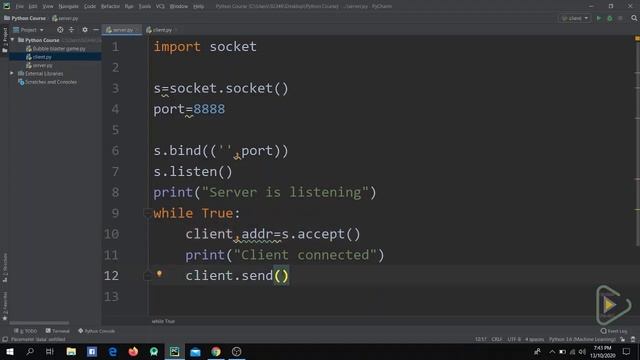640x360 pixels.
Task: Click the Structure vertical side tab
Action: tap(5, 268)
